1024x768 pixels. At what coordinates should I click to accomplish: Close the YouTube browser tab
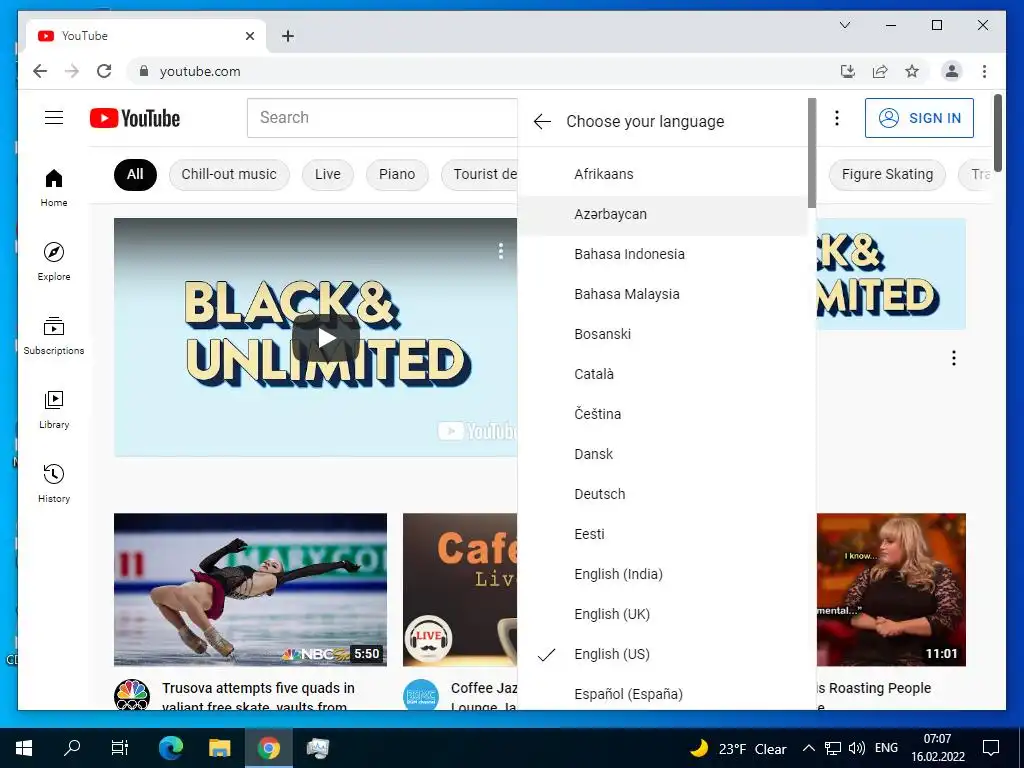pyautogui.click(x=249, y=36)
